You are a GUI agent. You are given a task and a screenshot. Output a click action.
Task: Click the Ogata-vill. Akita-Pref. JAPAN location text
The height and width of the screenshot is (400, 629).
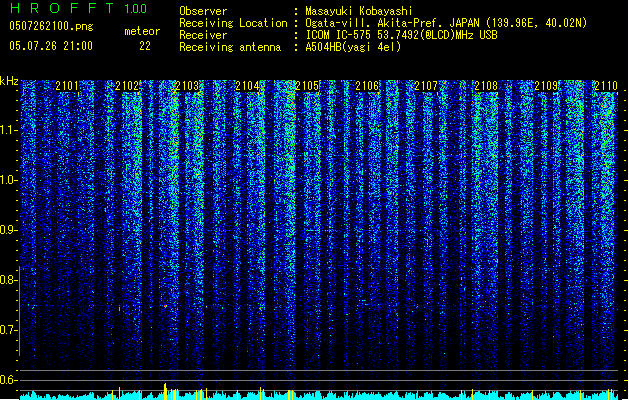click(x=446, y=23)
